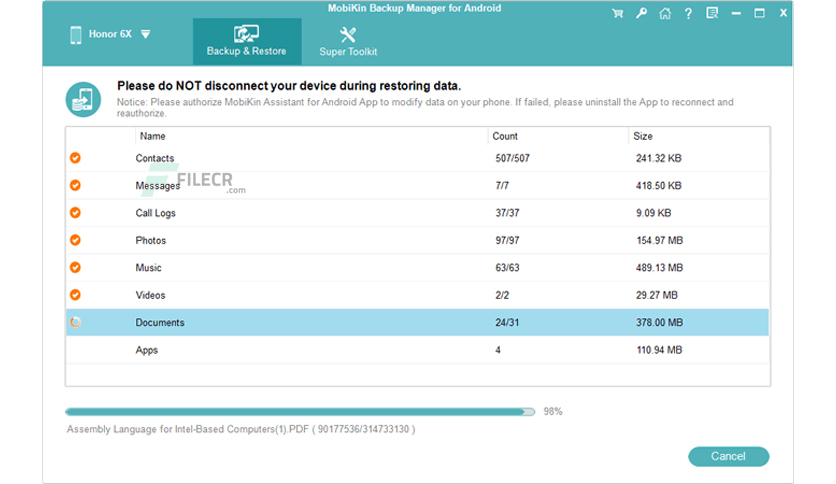
Task: Click the orange checkmark beside Photos
Action: (75, 240)
